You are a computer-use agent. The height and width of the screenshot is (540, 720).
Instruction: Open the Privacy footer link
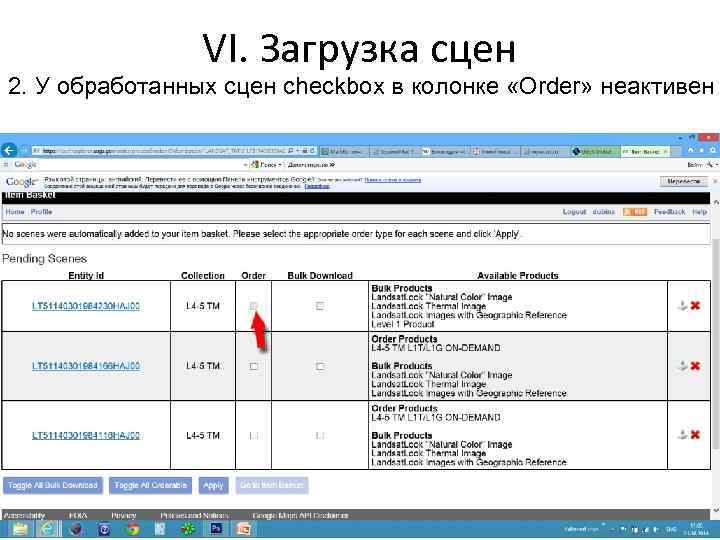click(x=124, y=515)
